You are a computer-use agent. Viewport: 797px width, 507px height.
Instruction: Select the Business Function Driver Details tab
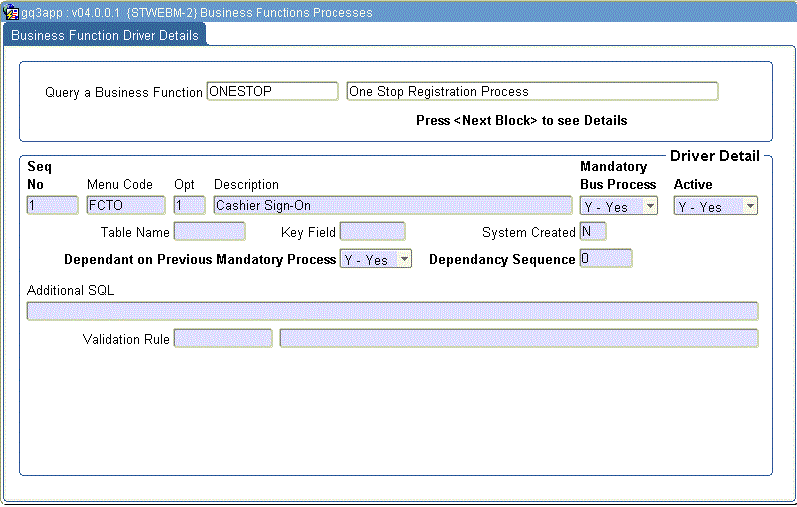tap(105, 35)
